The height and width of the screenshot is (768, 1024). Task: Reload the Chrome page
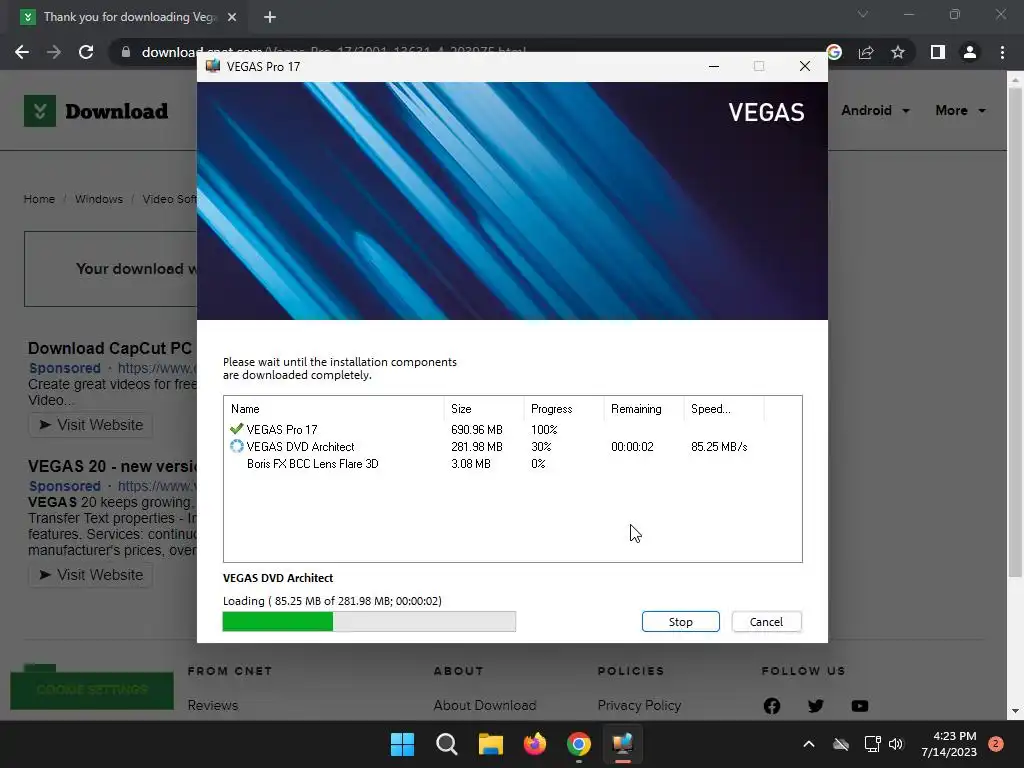pos(86,52)
